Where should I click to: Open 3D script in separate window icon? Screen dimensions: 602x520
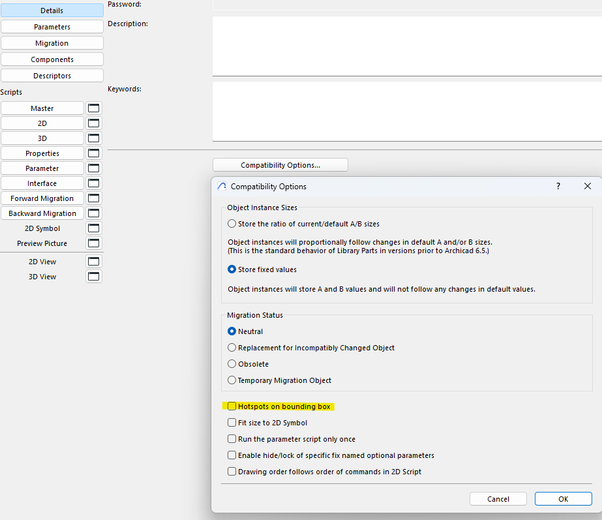coord(93,138)
